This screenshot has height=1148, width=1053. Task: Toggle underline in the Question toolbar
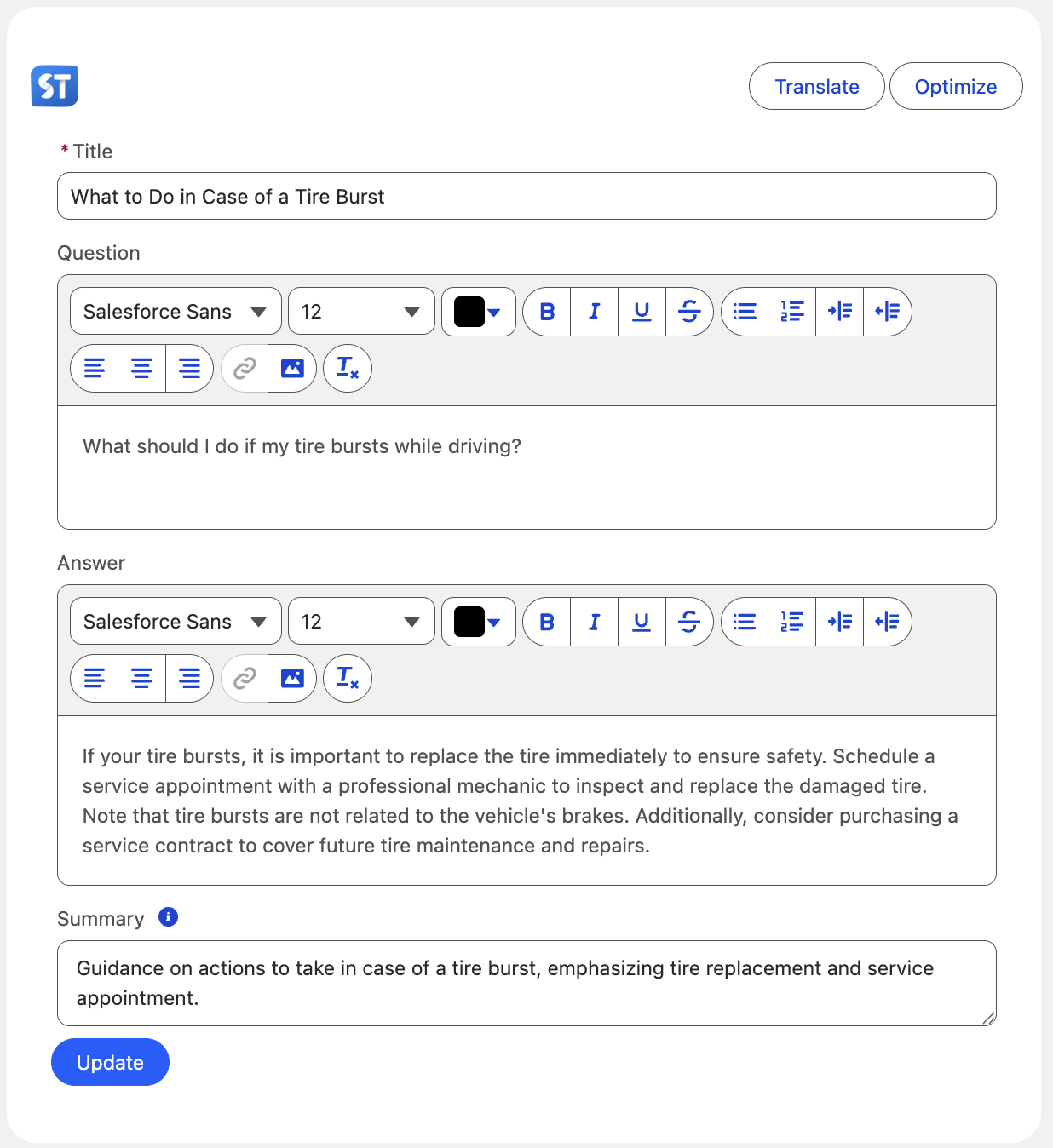(x=642, y=312)
